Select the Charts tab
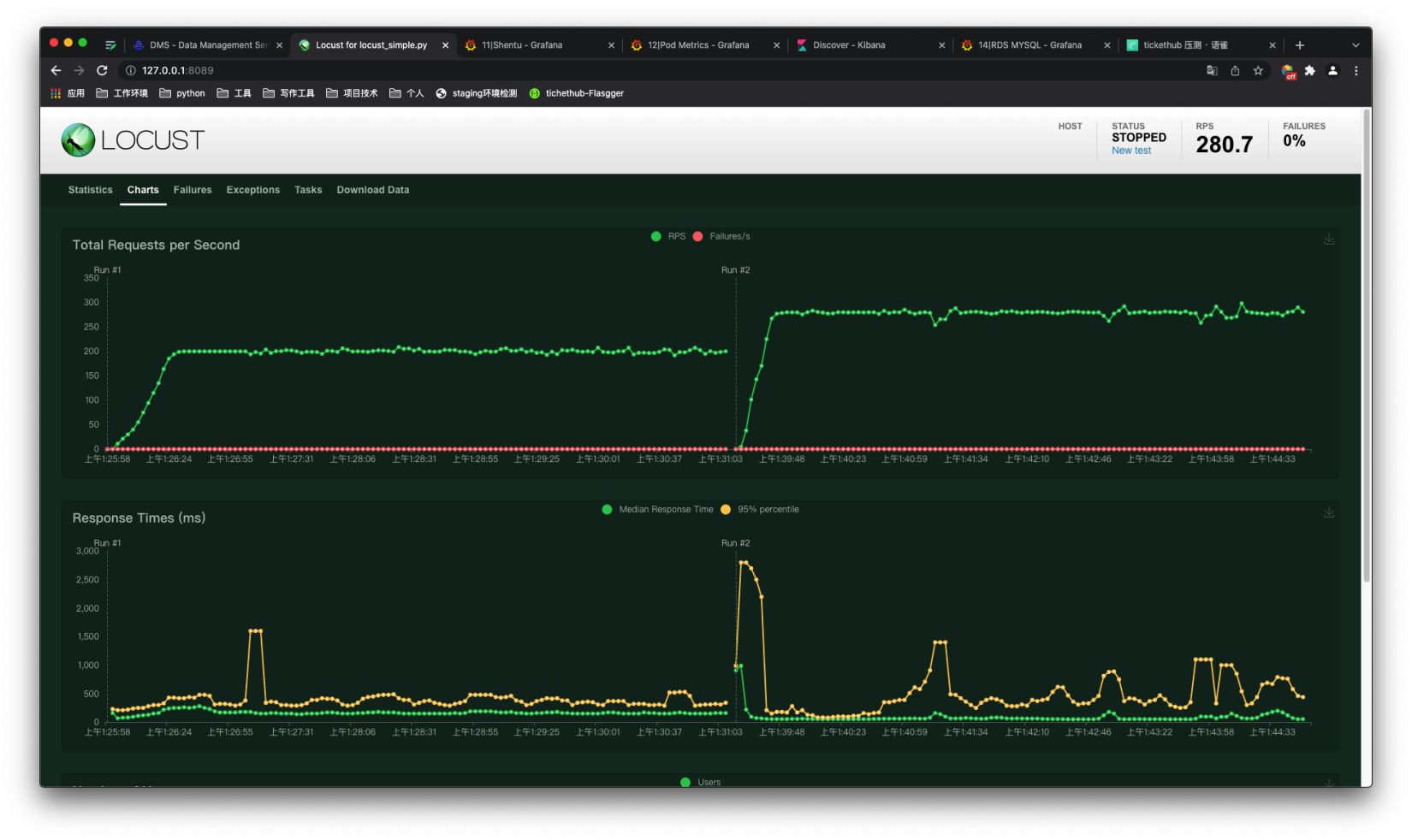 tap(143, 190)
